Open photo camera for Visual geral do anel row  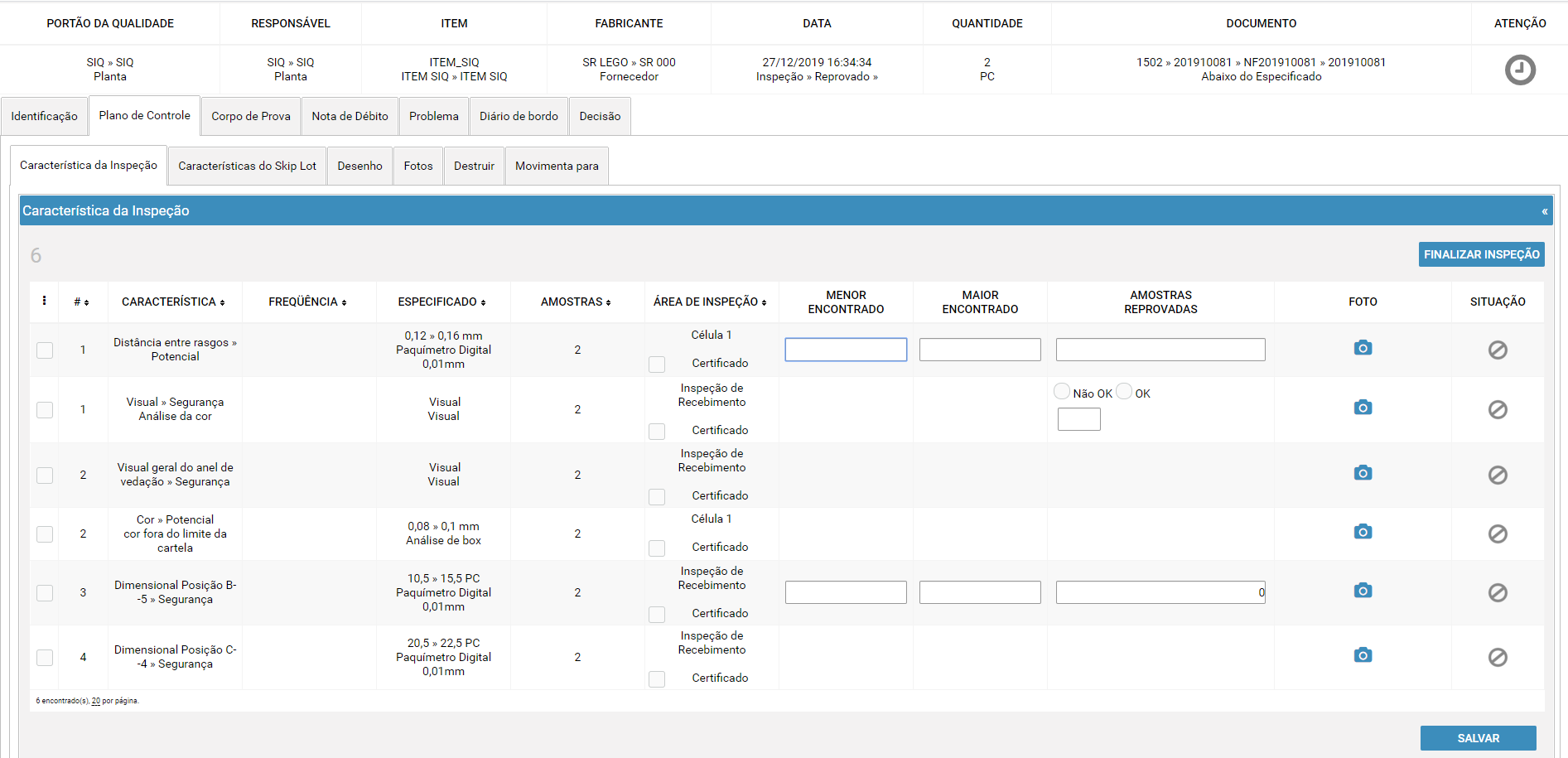tap(1363, 473)
